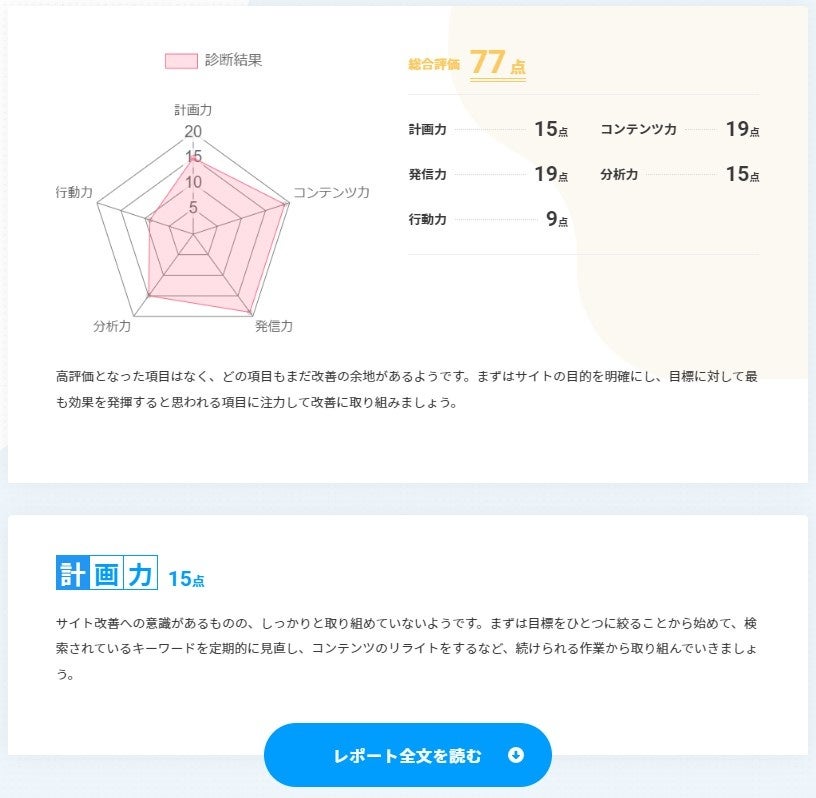
Task: Click the 分析力 axis label below the radar chart
Action: [112, 326]
